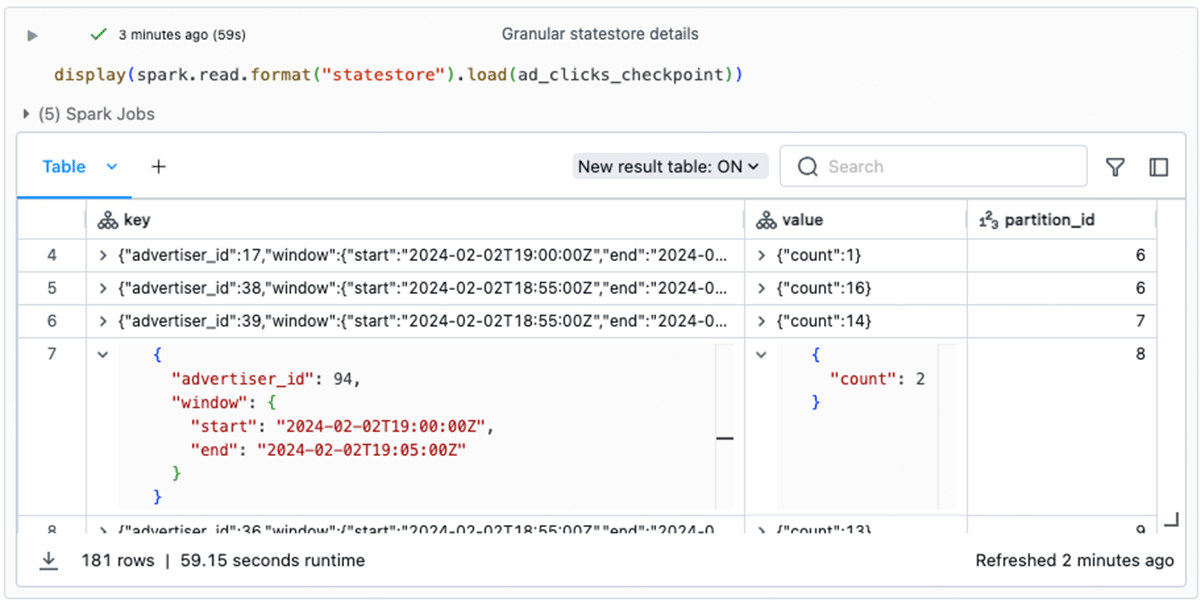The height and width of the screenshot is (607, 1200).
Task: Click the key column struct type icon
Action: [x=108, y=221]
